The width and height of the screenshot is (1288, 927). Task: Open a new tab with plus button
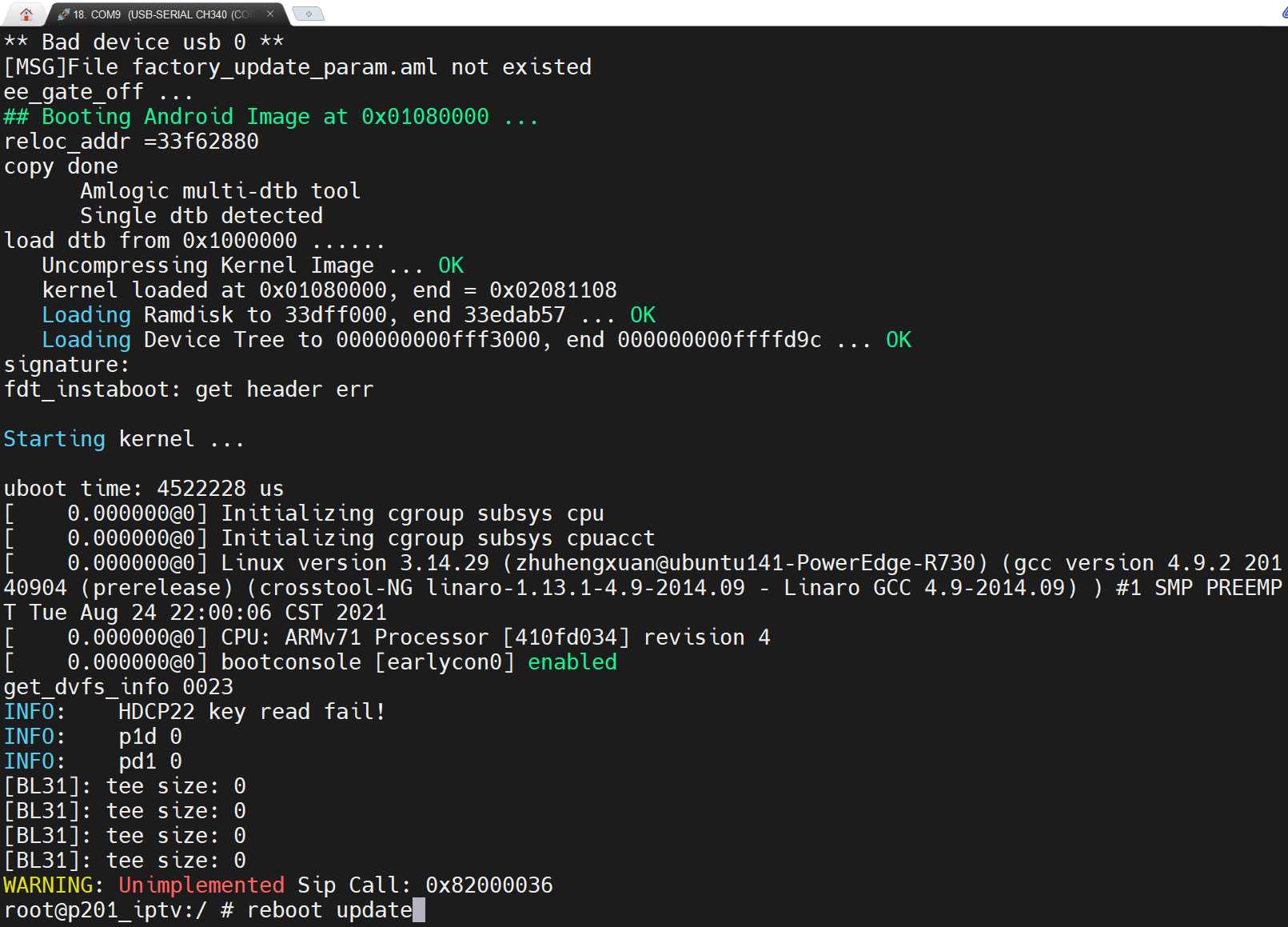click(x=308, y=14)
